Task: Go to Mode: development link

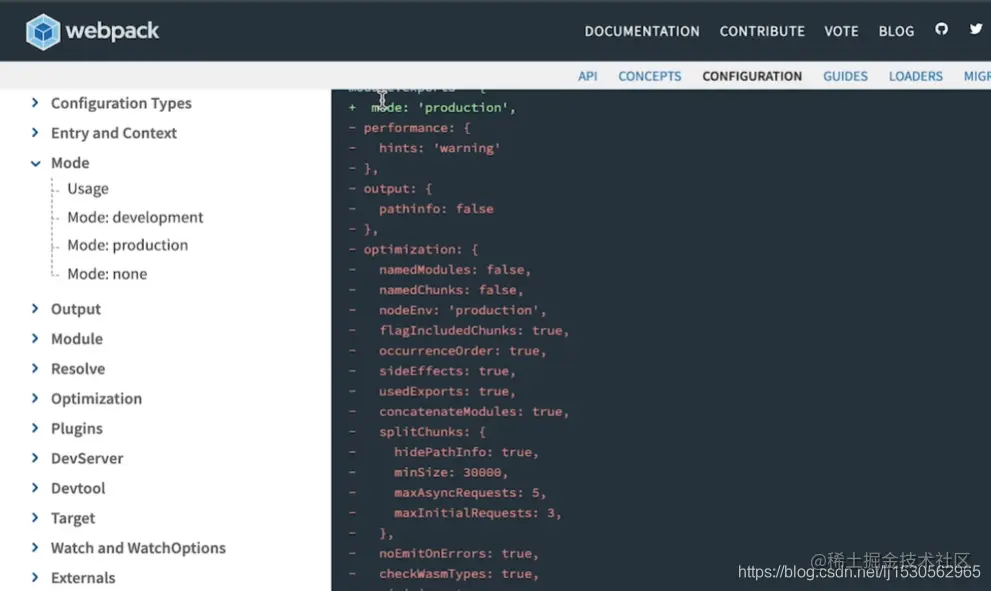Action: click(x=135, y=217)
